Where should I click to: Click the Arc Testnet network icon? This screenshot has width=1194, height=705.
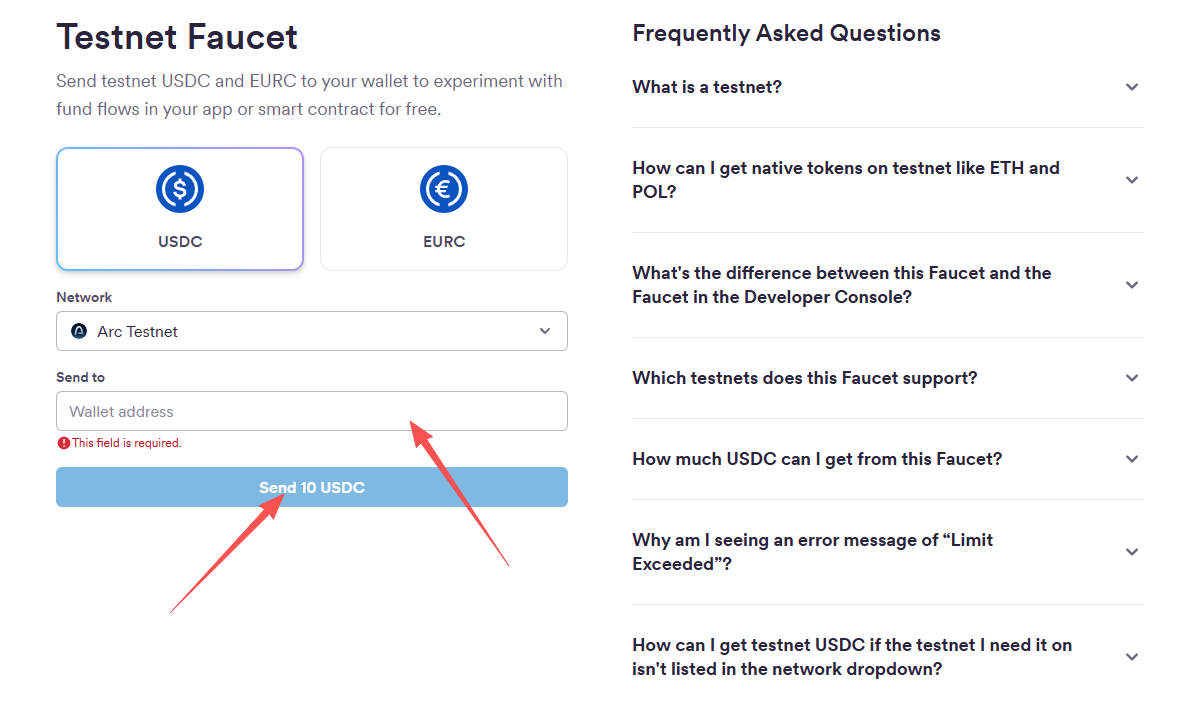78,331
